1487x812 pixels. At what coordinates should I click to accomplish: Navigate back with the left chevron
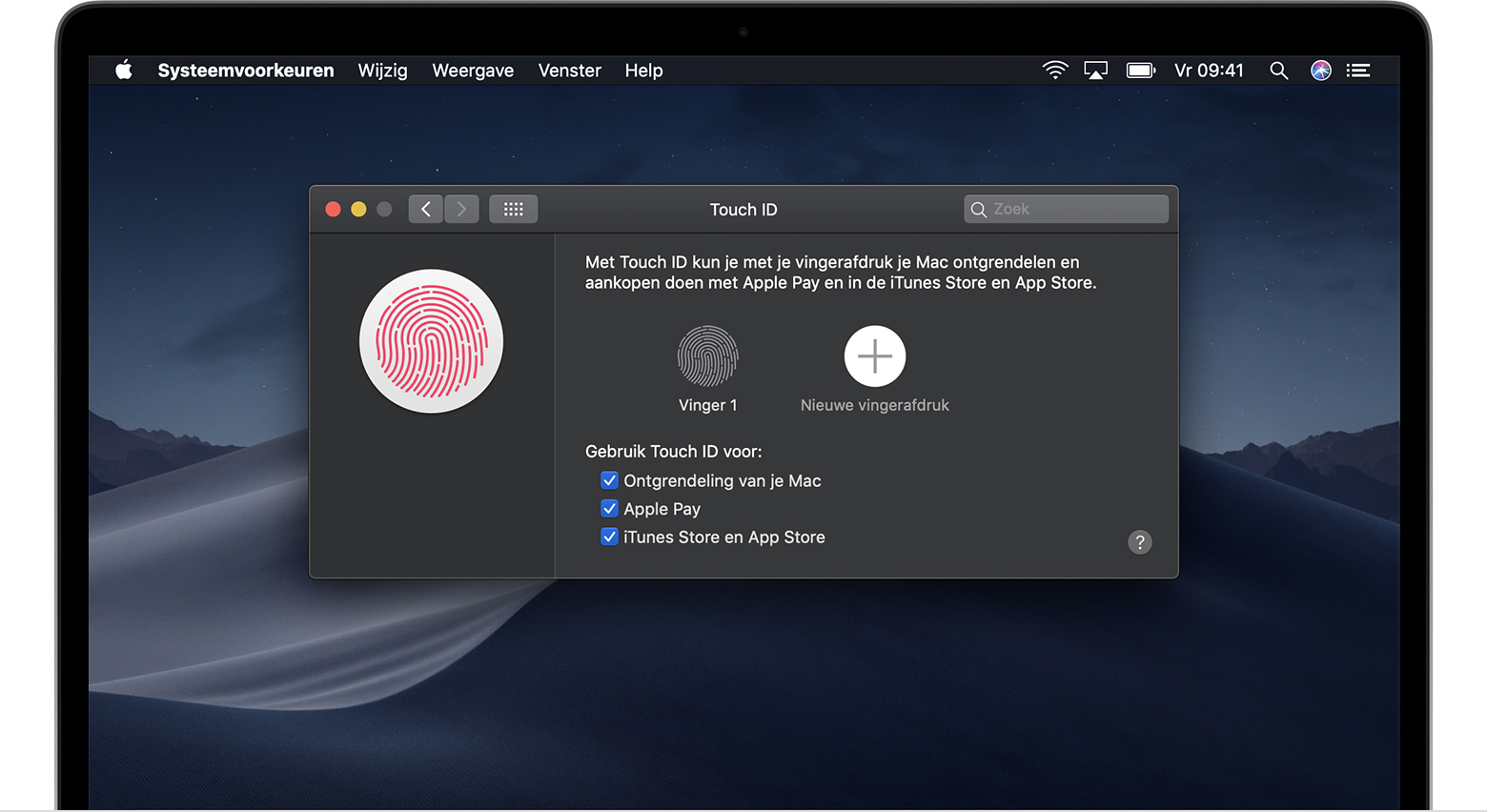pyautogui.click(x=425, y=209)
